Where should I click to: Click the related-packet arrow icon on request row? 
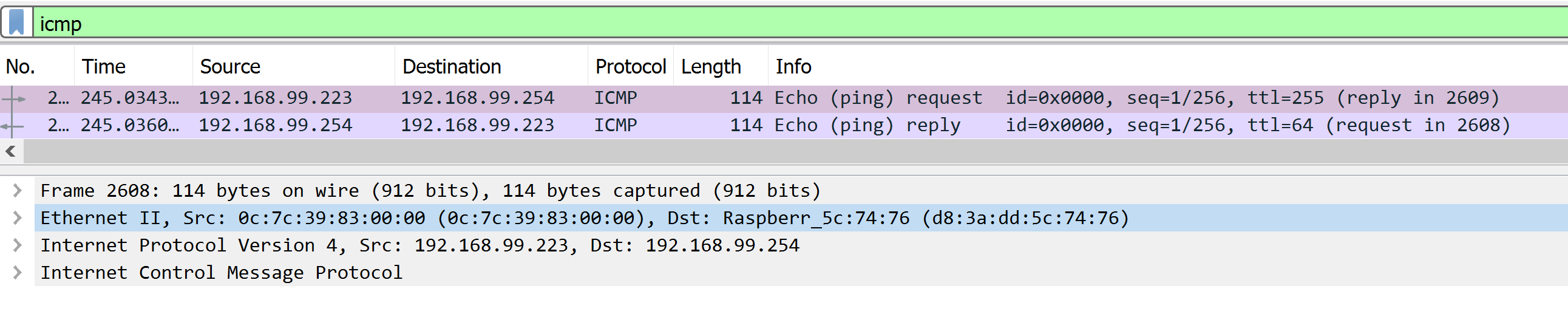[14, 98]
